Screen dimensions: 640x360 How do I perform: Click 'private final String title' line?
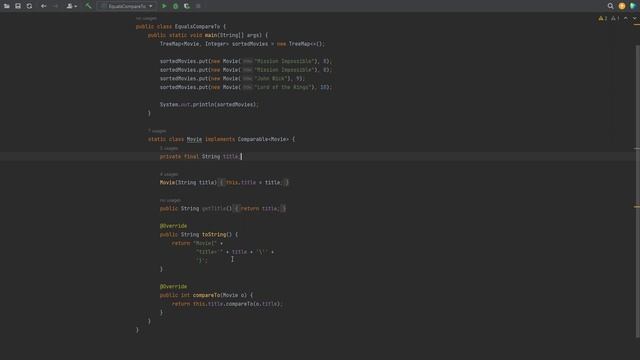200,156
